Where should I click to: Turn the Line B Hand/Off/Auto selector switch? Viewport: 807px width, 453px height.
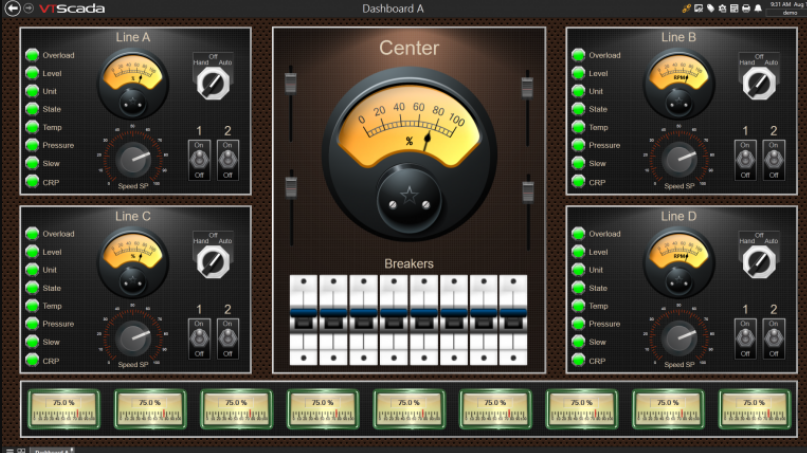759,83
